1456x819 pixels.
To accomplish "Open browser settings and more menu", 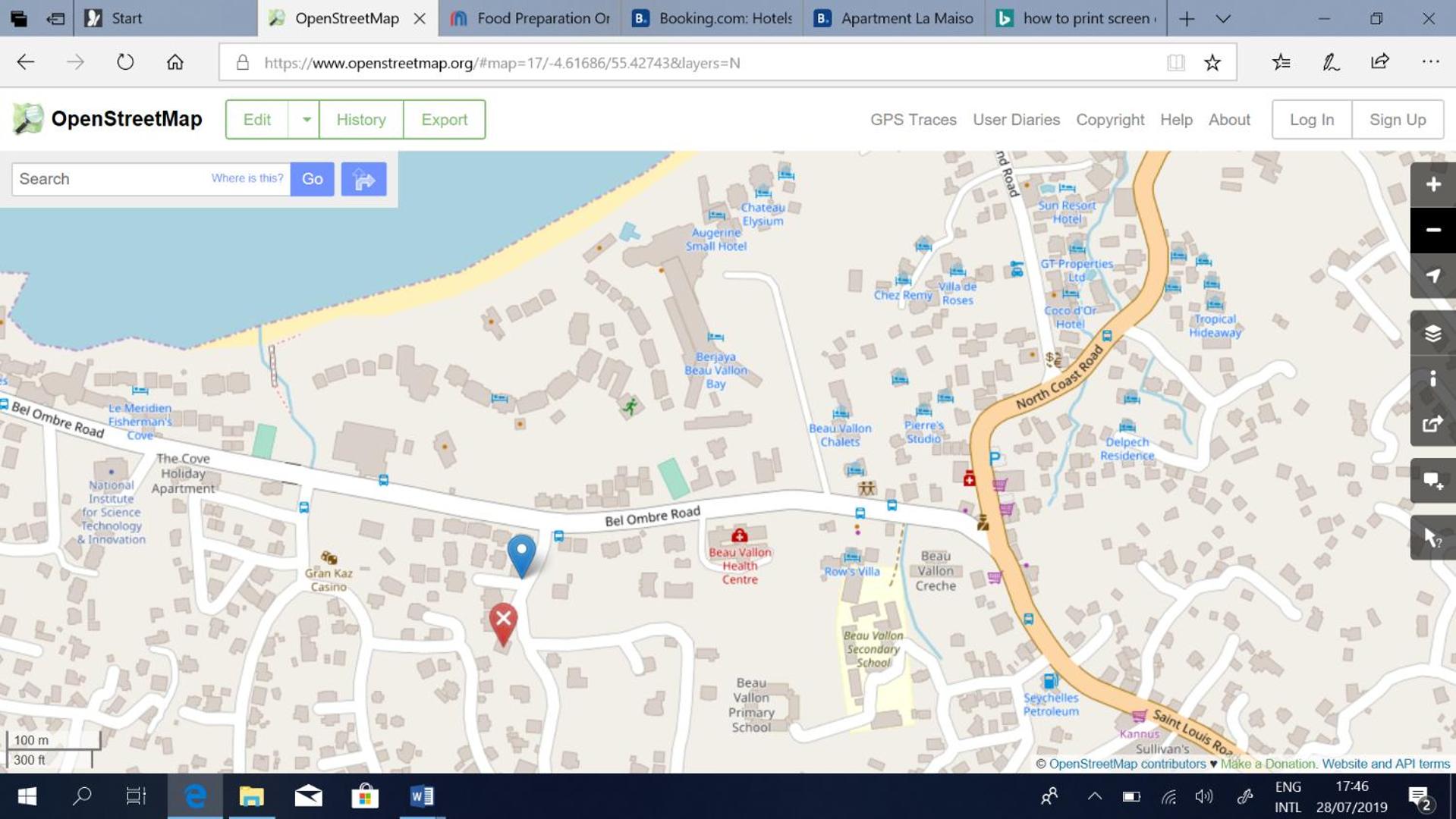I will pos(1430,62).
